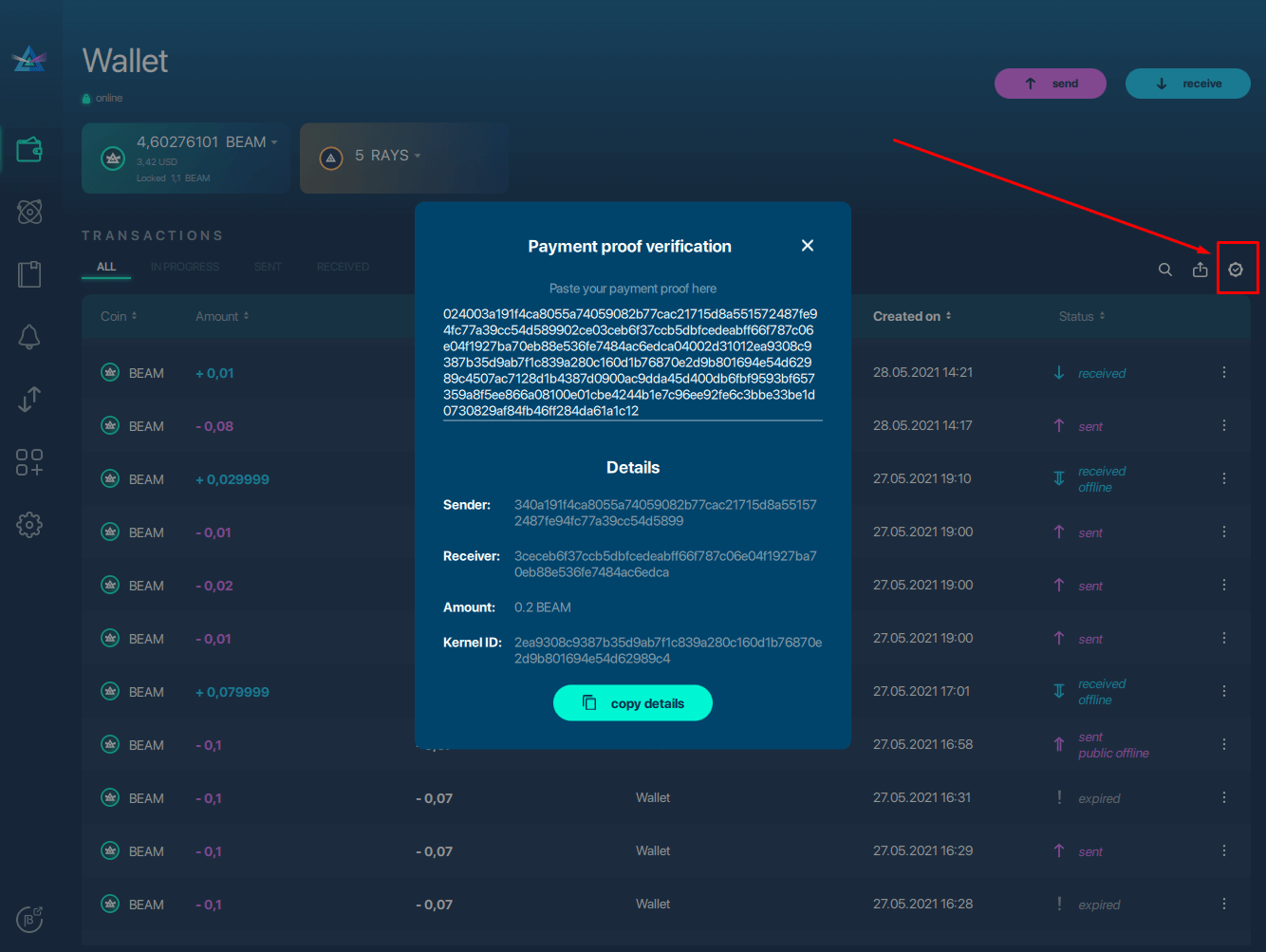Switch to the ALL transactions tab

click(106, 267)
